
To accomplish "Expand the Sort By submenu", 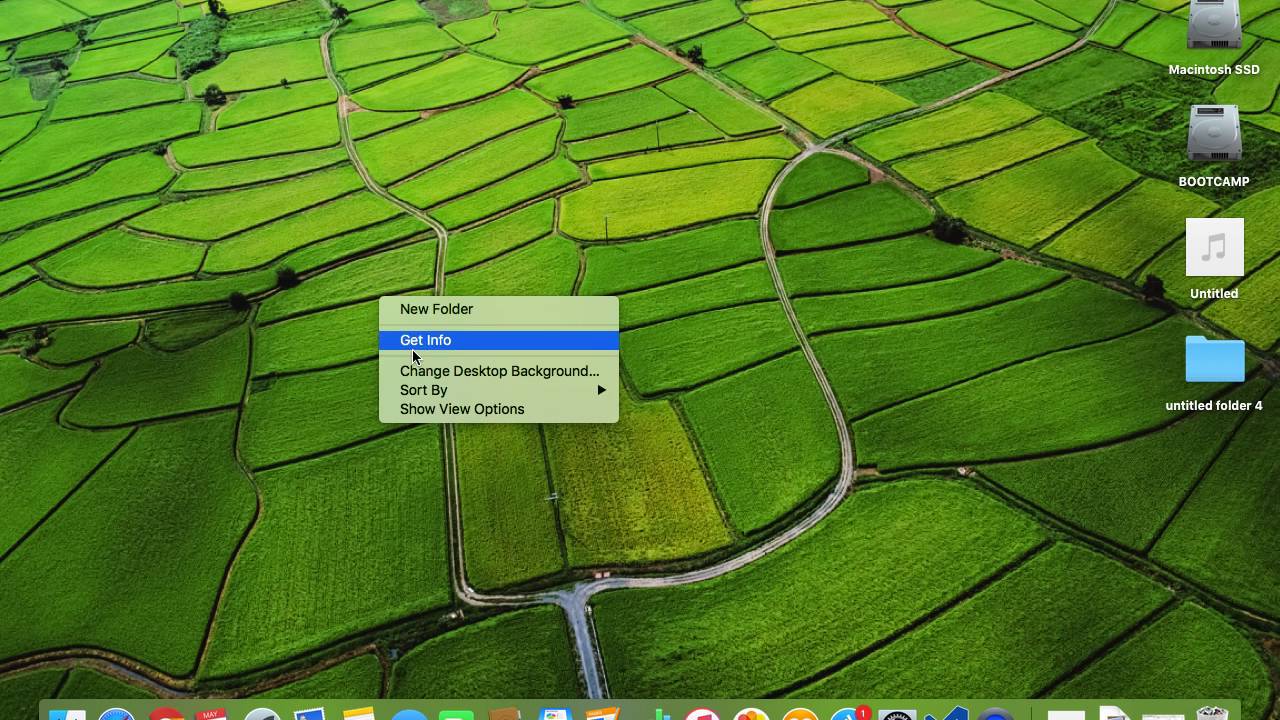I will pos(499,390).
